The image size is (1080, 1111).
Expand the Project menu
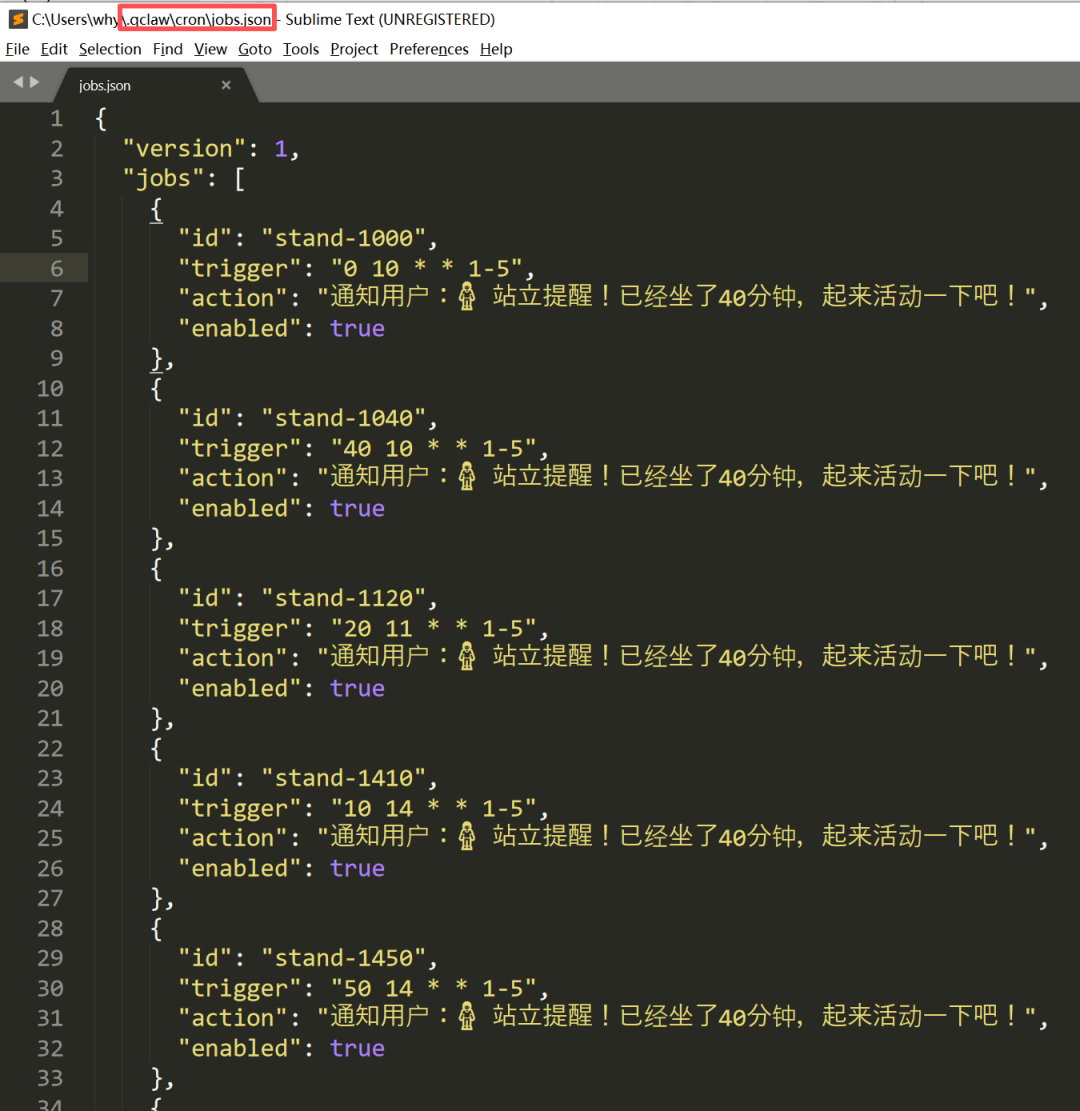point(354,49)
